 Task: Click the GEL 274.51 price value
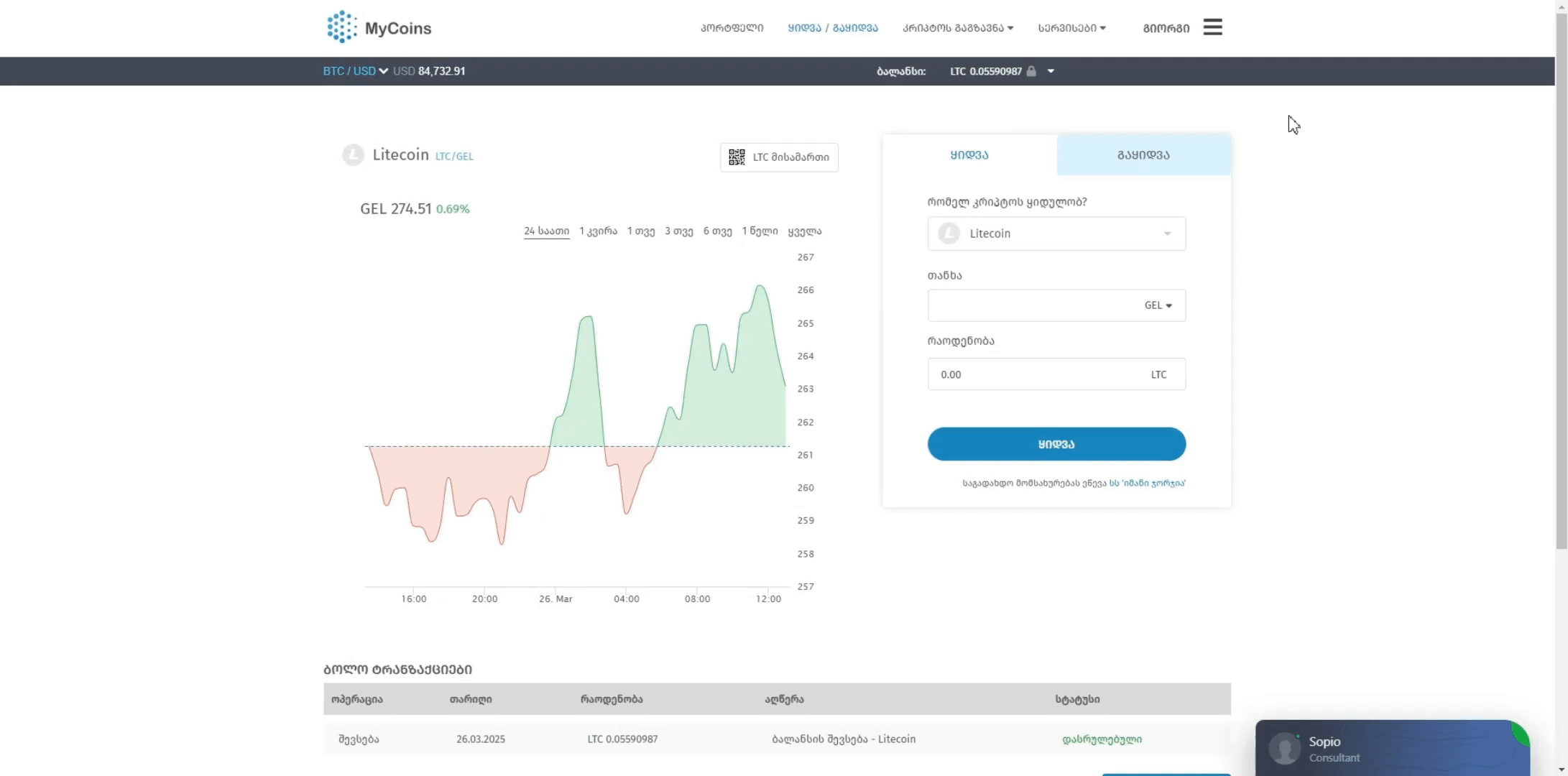(395, 209)
